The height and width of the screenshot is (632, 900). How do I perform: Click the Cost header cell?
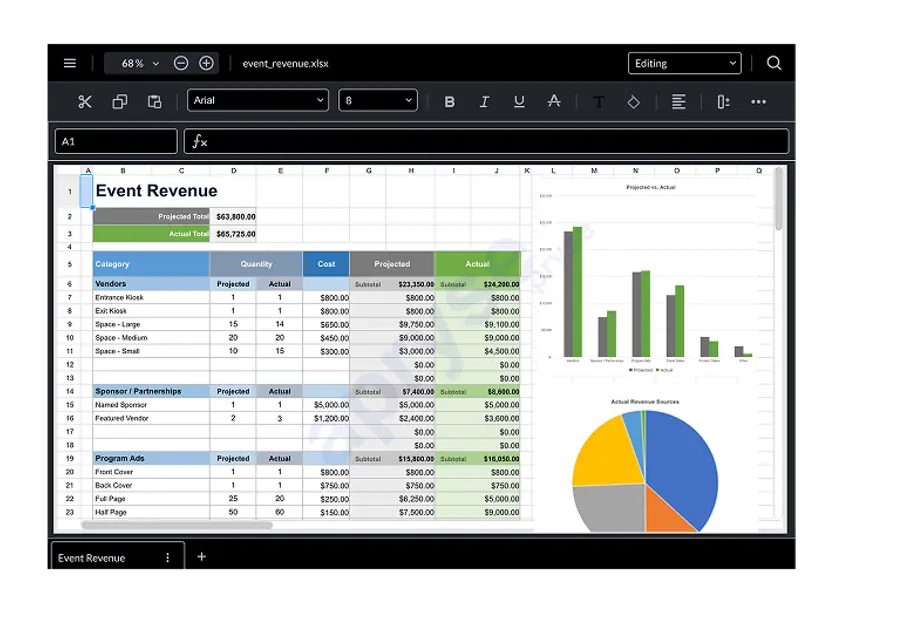[326, 264]
